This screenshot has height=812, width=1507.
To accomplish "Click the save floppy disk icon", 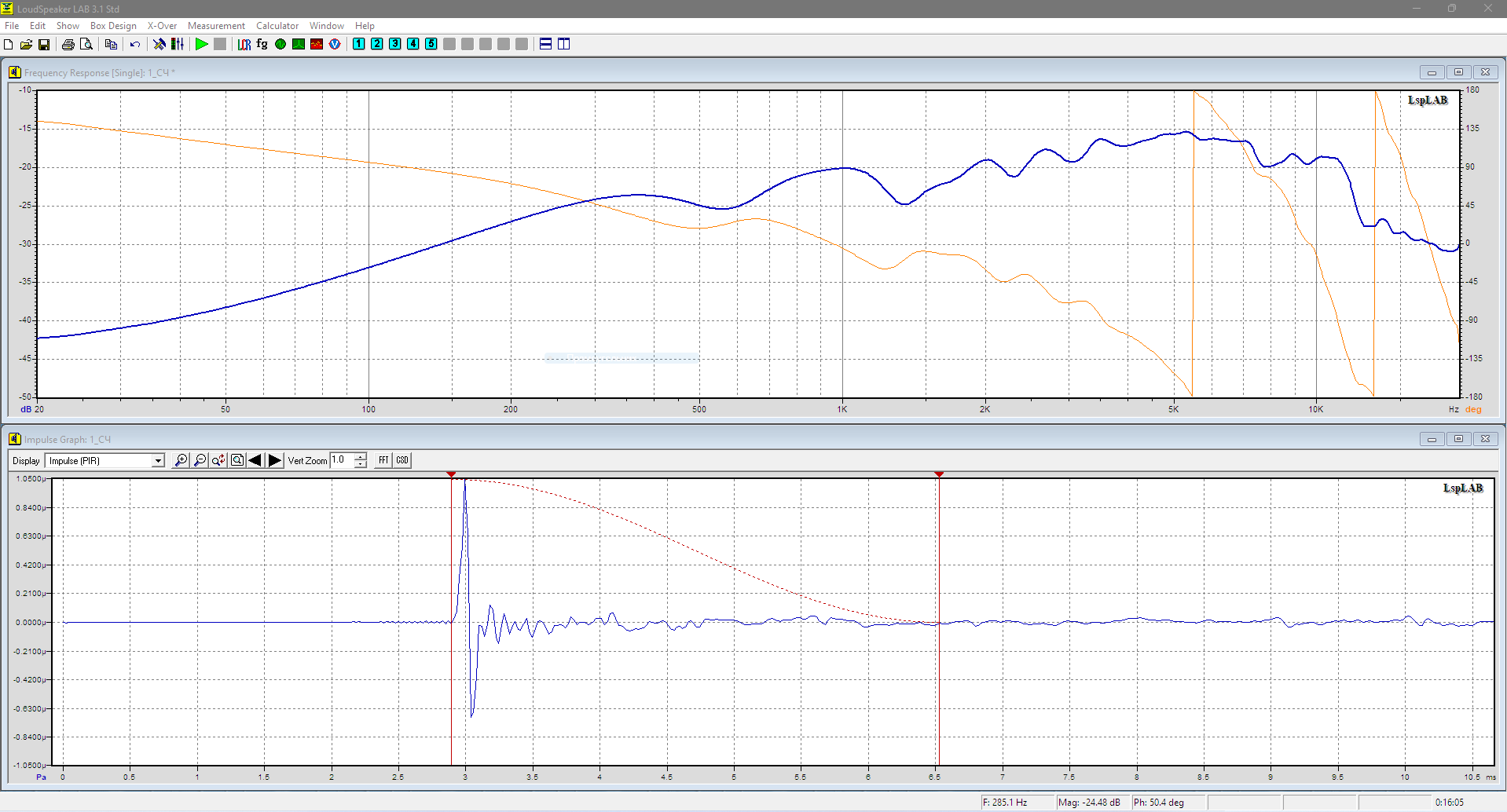I will click(x=44, y=44).
